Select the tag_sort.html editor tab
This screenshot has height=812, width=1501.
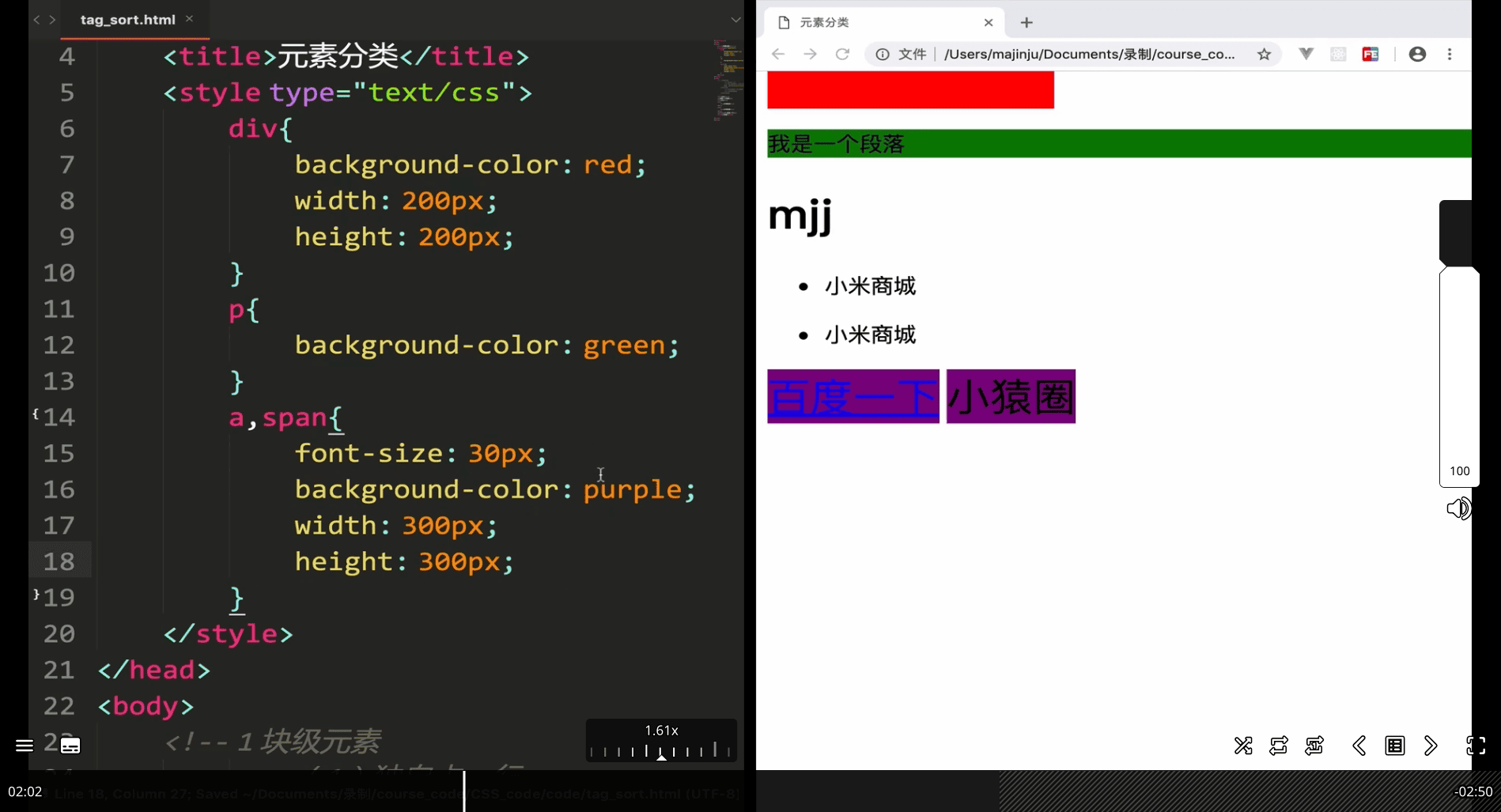point(128,20)
